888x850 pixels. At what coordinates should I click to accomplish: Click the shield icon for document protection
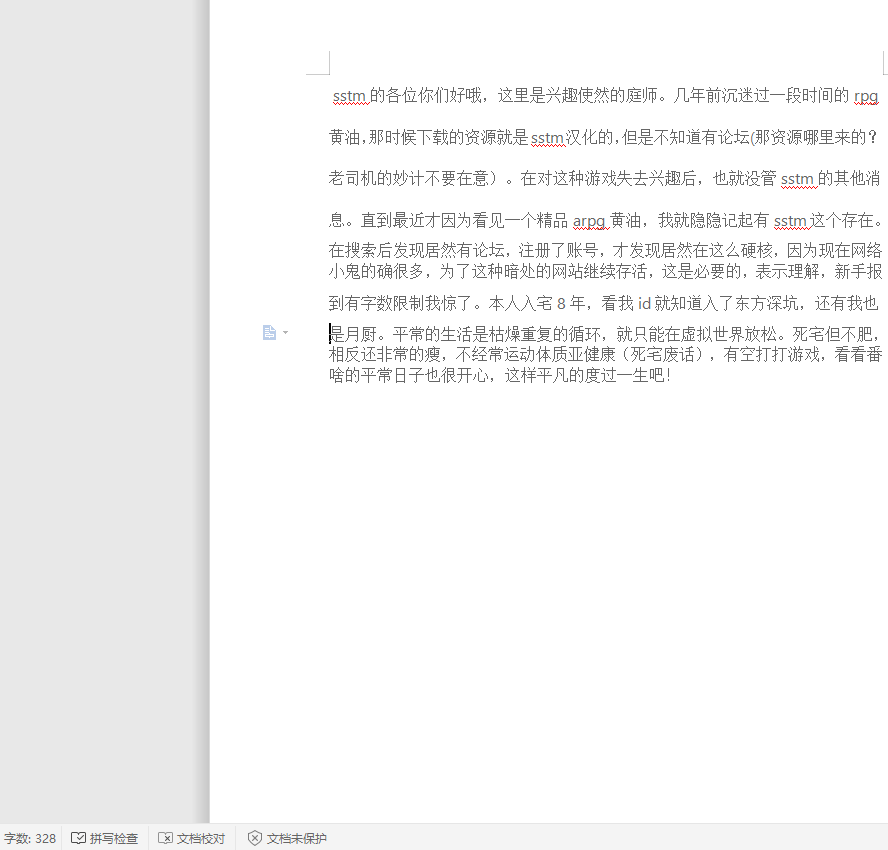(x=255, y=838)
